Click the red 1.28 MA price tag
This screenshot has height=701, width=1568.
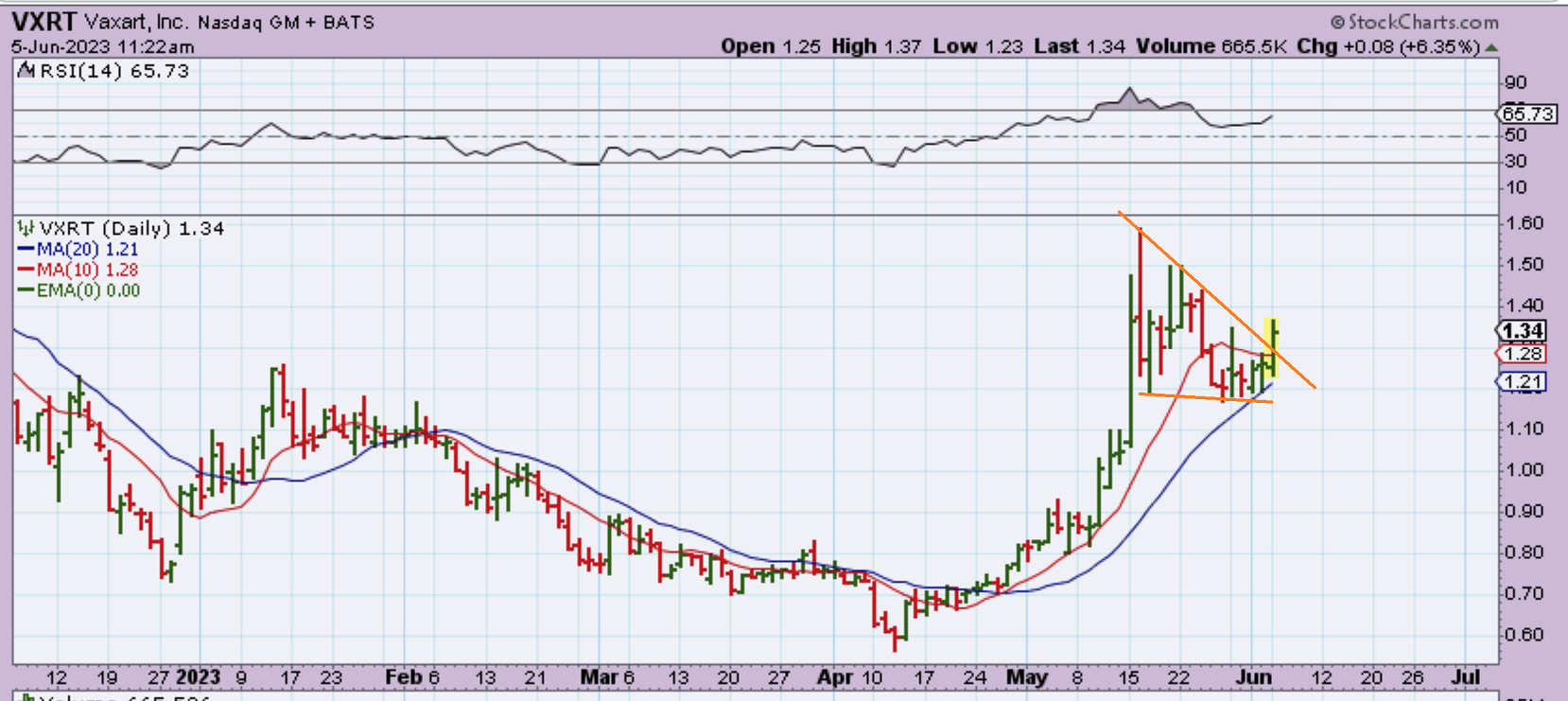(1523, 354)
